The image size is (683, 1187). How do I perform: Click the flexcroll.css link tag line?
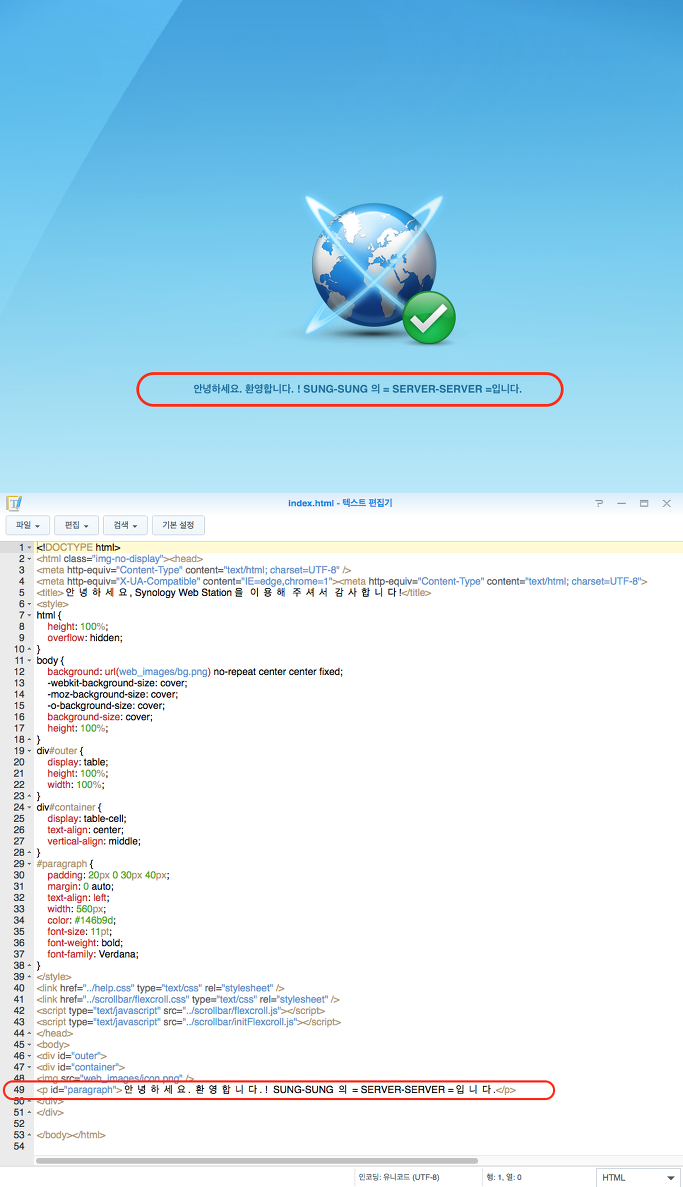(x=188, y=1000)
